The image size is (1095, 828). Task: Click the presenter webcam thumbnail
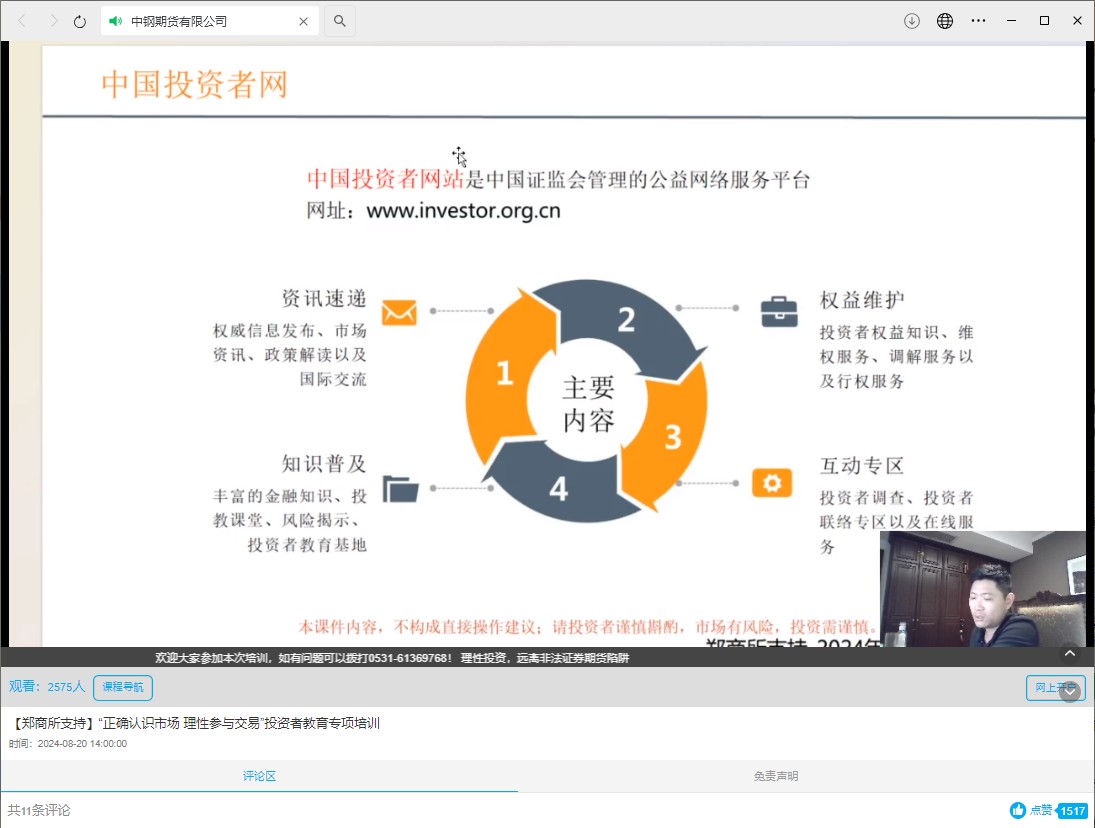tap(983, 589)
